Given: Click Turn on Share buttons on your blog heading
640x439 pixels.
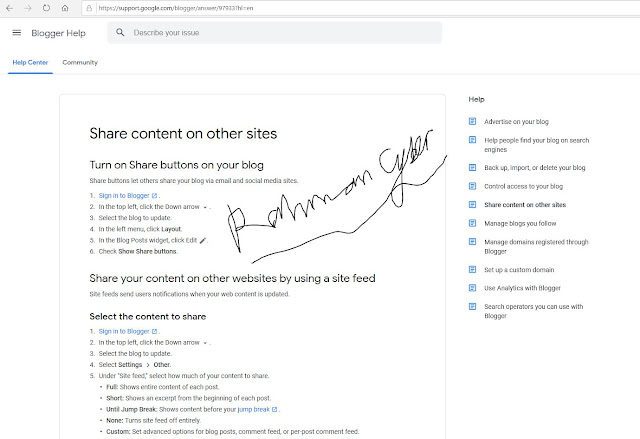Looking at the screenshot, I should [176, 165].
